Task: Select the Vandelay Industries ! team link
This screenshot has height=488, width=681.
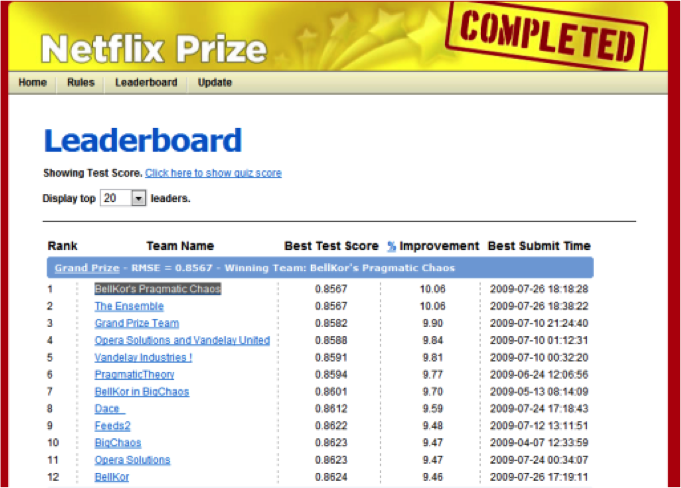Action: pos(143,357)
